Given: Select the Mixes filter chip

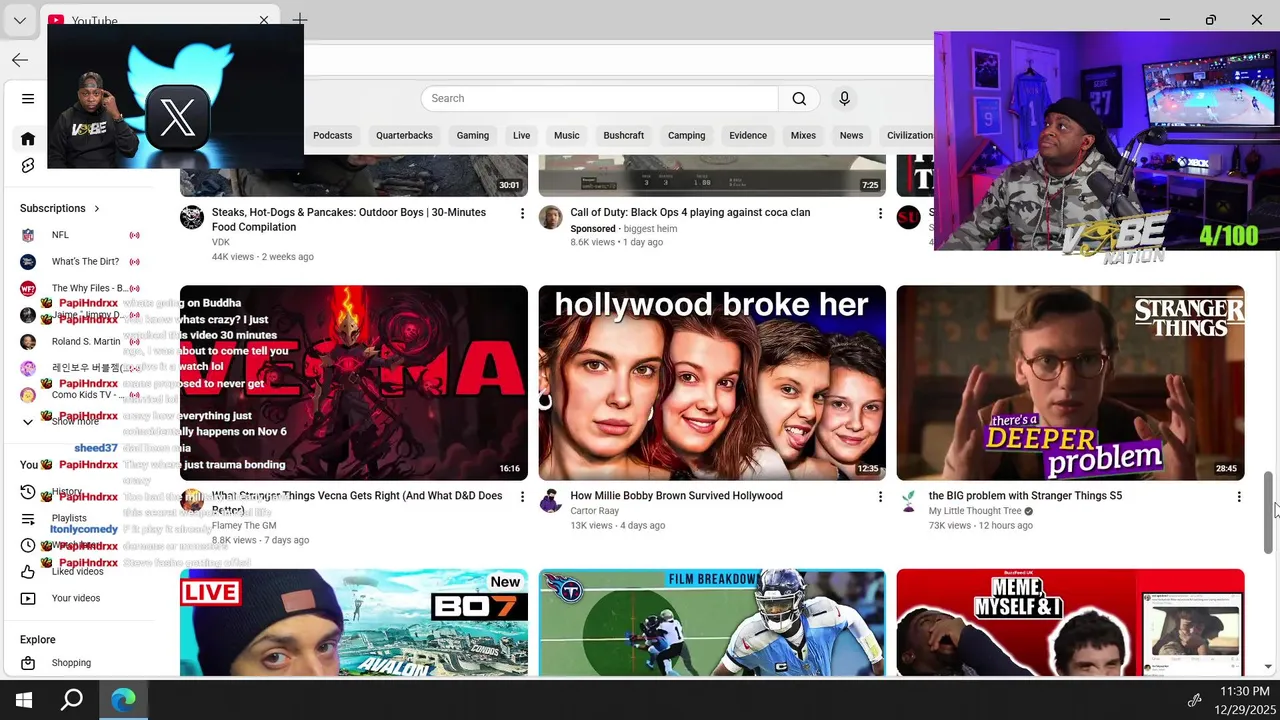Looking at the screenshot, I should coord(803,135).
